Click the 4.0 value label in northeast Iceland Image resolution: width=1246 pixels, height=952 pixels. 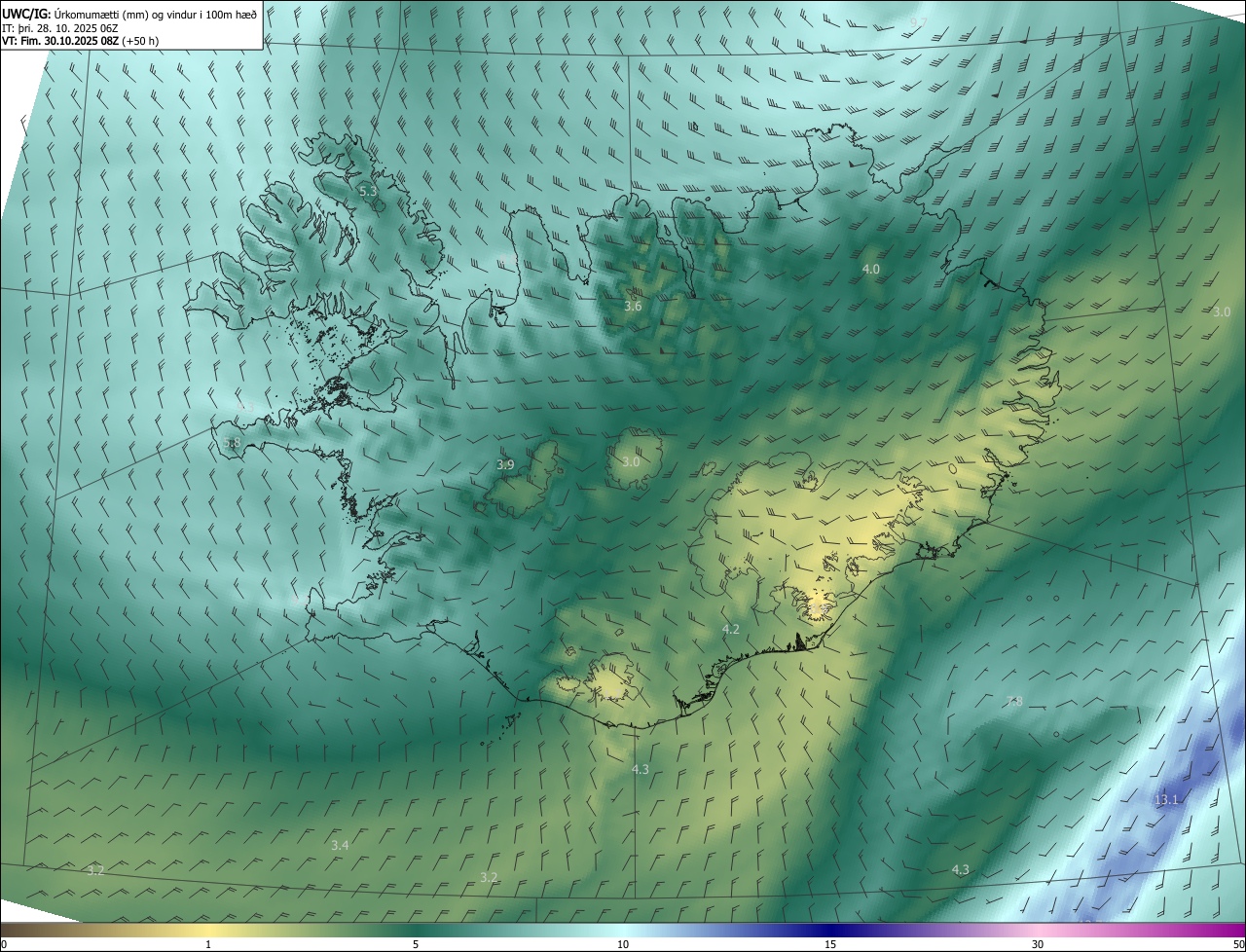pos(871,269)
